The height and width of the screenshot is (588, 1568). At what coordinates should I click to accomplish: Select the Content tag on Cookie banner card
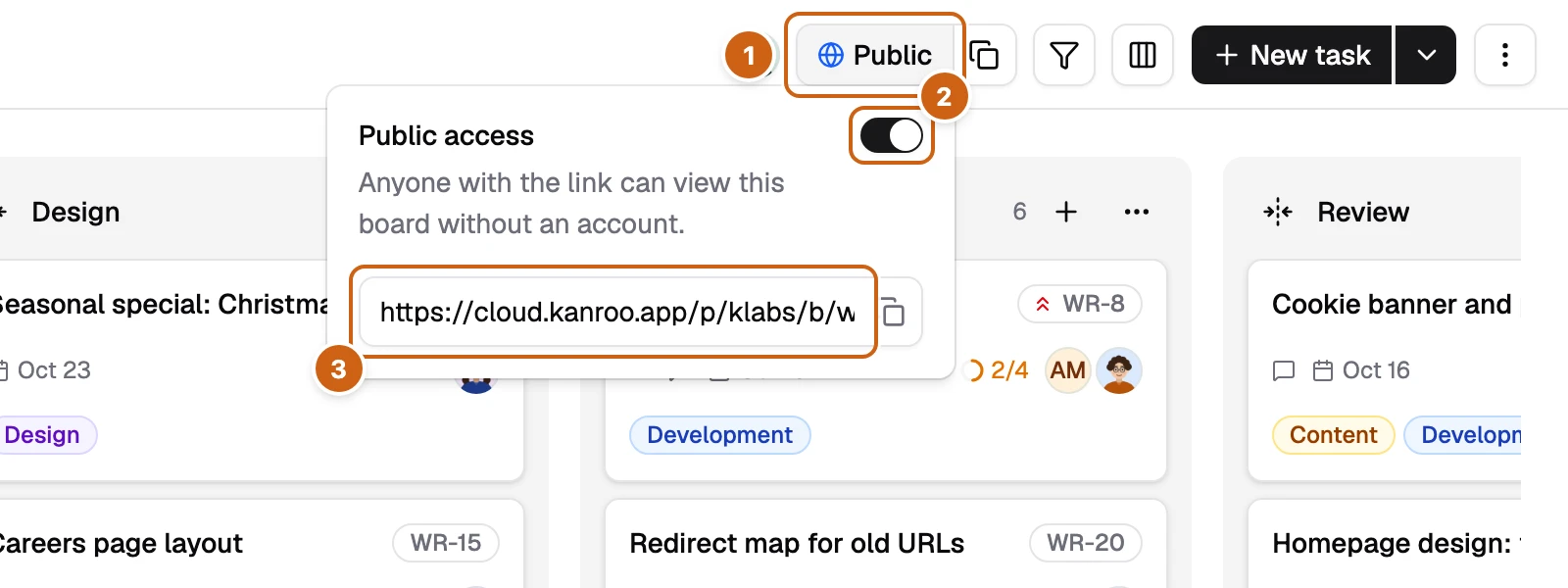1334,435
